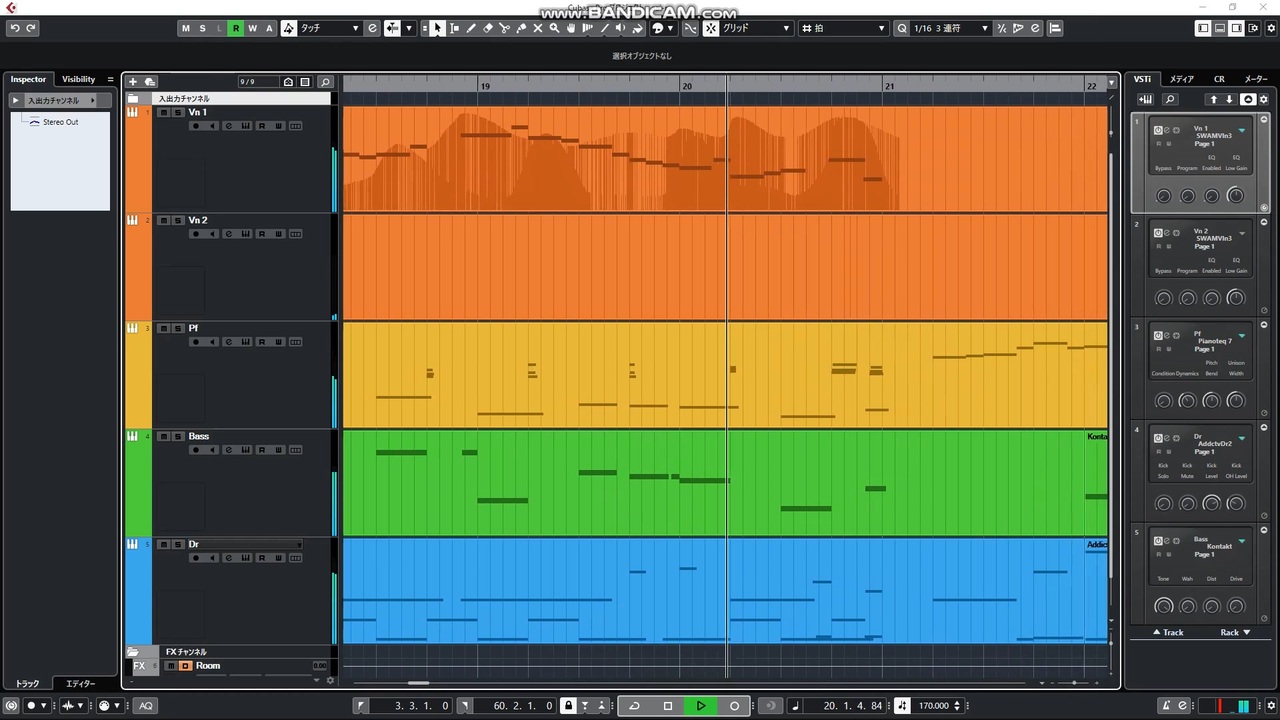
Task: Switch to the メディア tab in right zone
Action: pos(1181,79)
